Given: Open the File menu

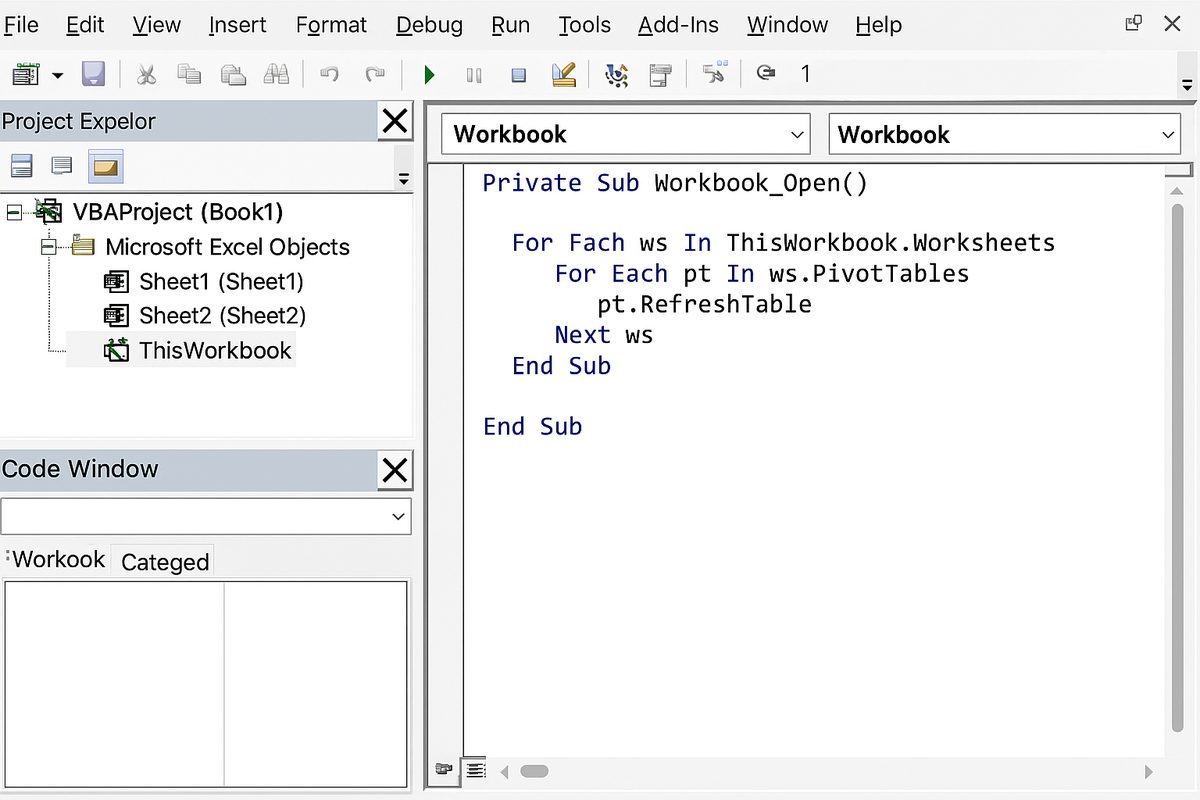Looking at the screenshot, I should pyautogui.click(x=21, y=25).
